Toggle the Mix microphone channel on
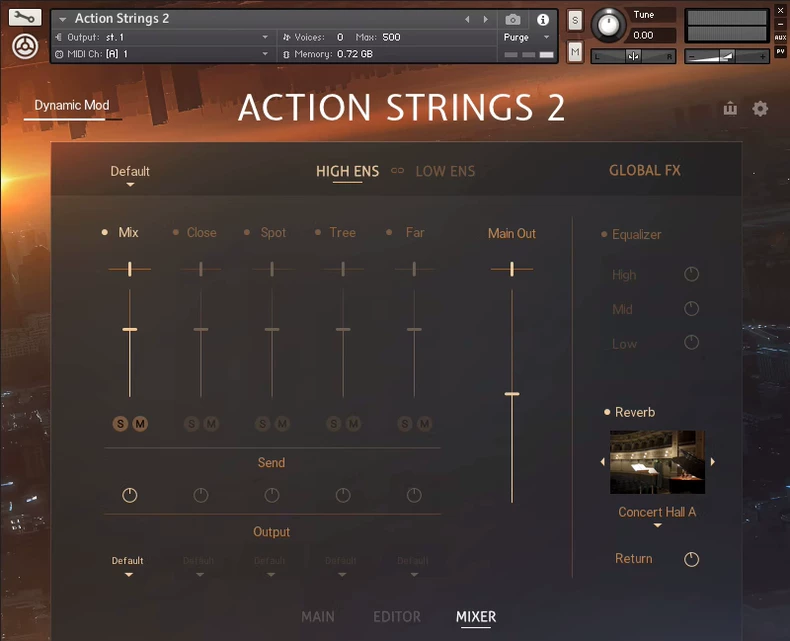This screenshot has height=641, width=790. coord(105,232)
